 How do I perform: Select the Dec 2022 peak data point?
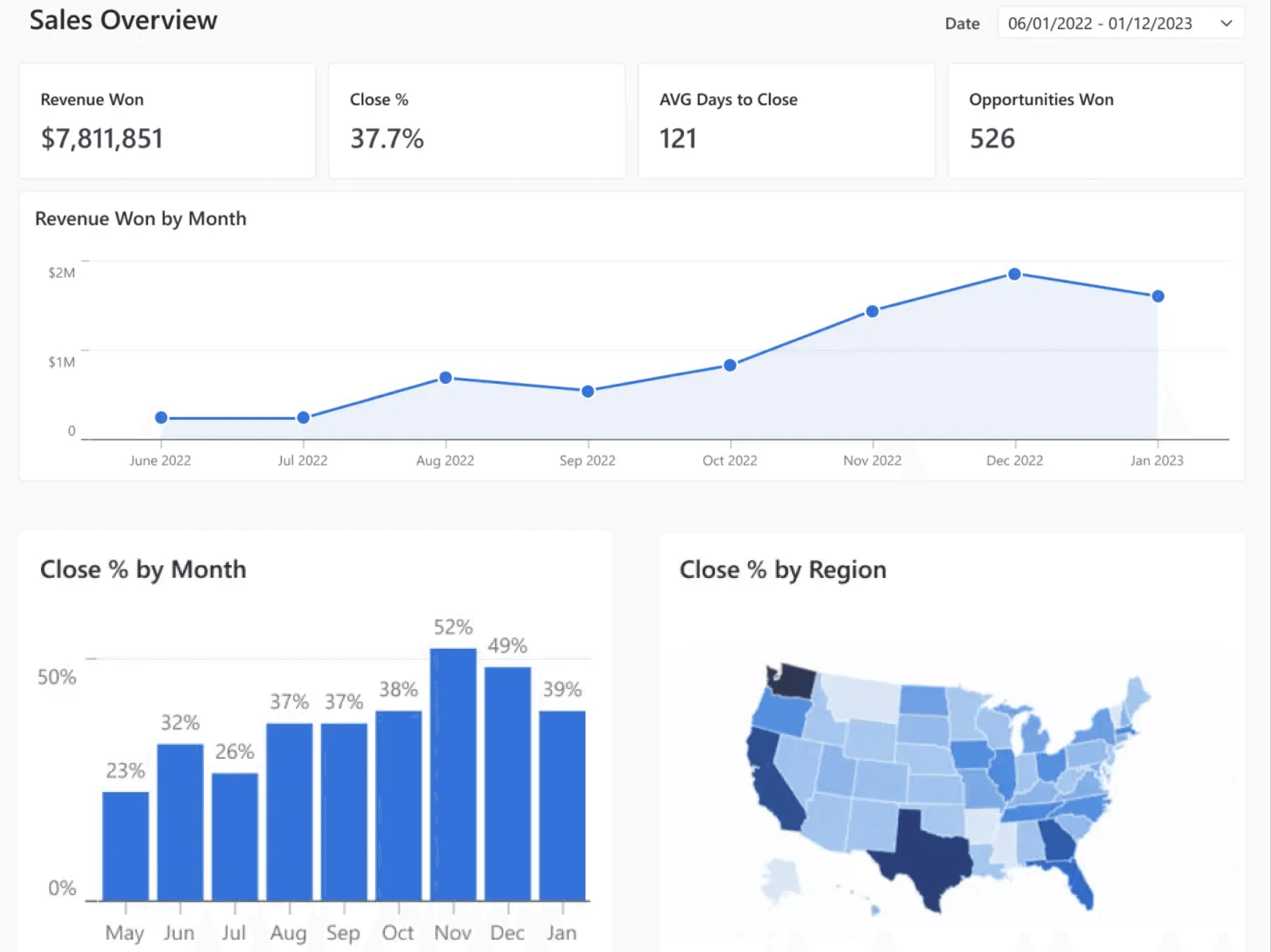coord(1015,275)
